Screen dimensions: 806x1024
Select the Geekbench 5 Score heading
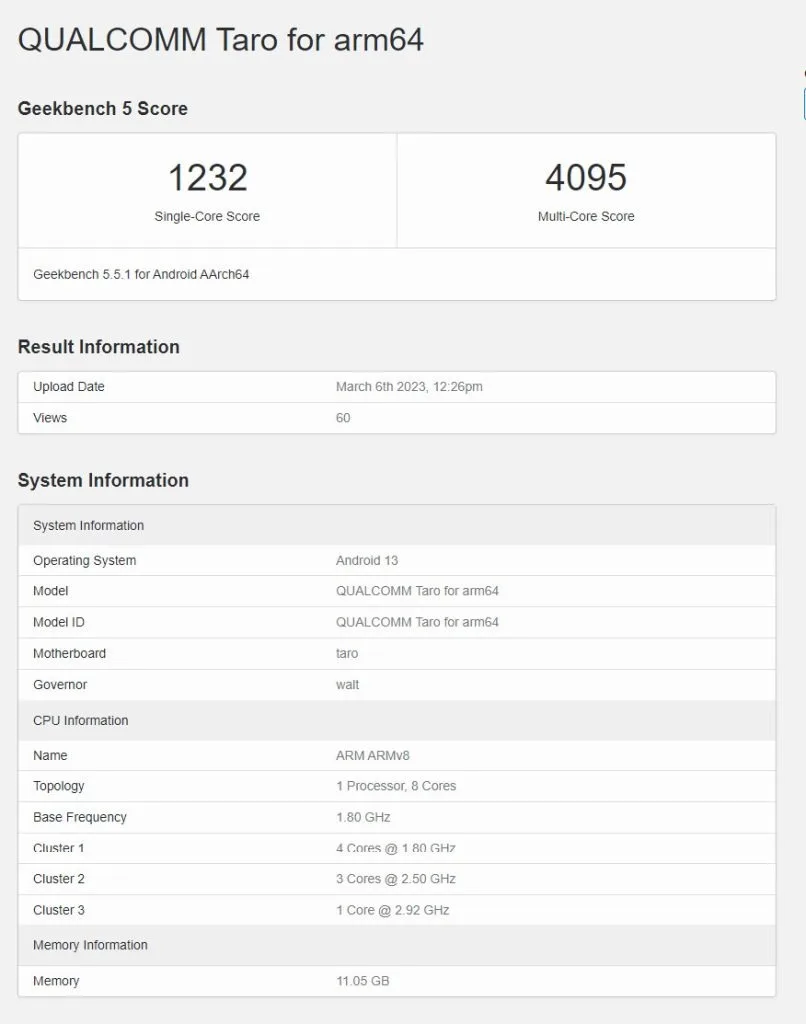(x=102, y=109)
